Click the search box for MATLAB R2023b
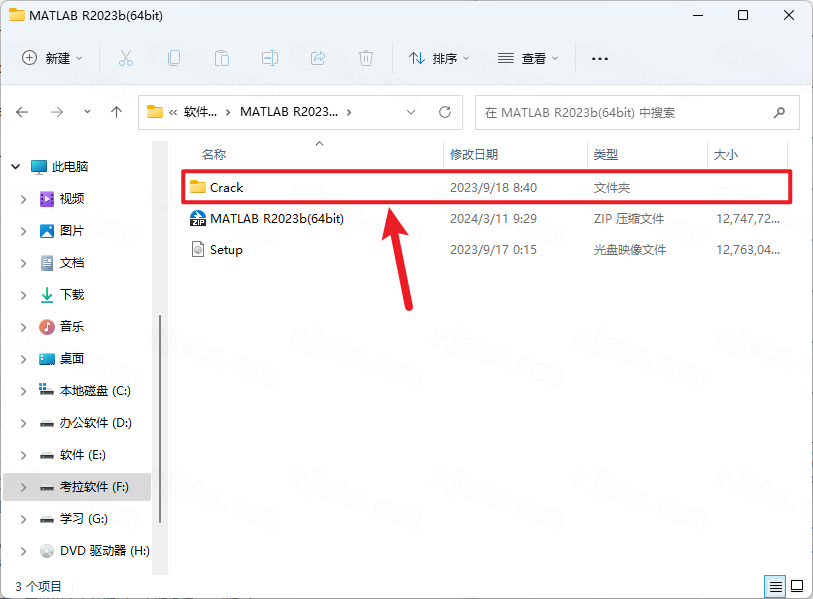Screen dimensions: 813x599 click(x=625, y=113)
